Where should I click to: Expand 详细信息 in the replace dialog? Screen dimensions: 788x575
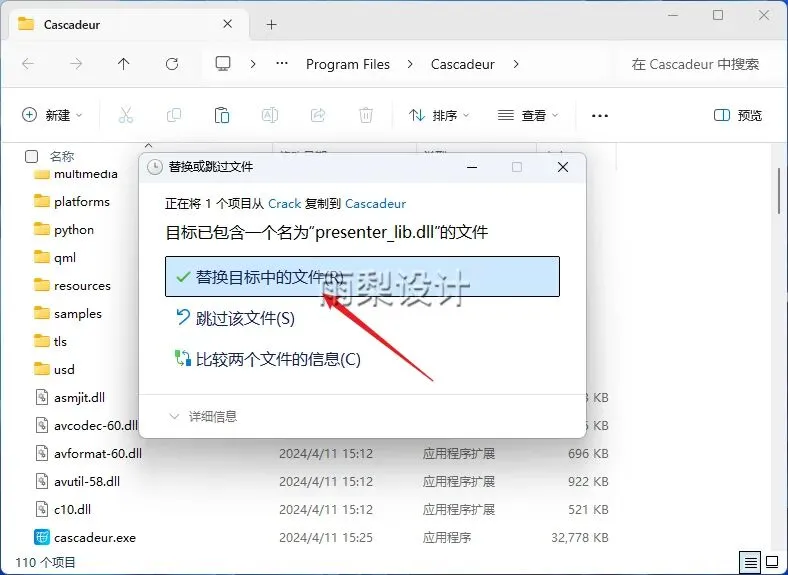(203, 416)
